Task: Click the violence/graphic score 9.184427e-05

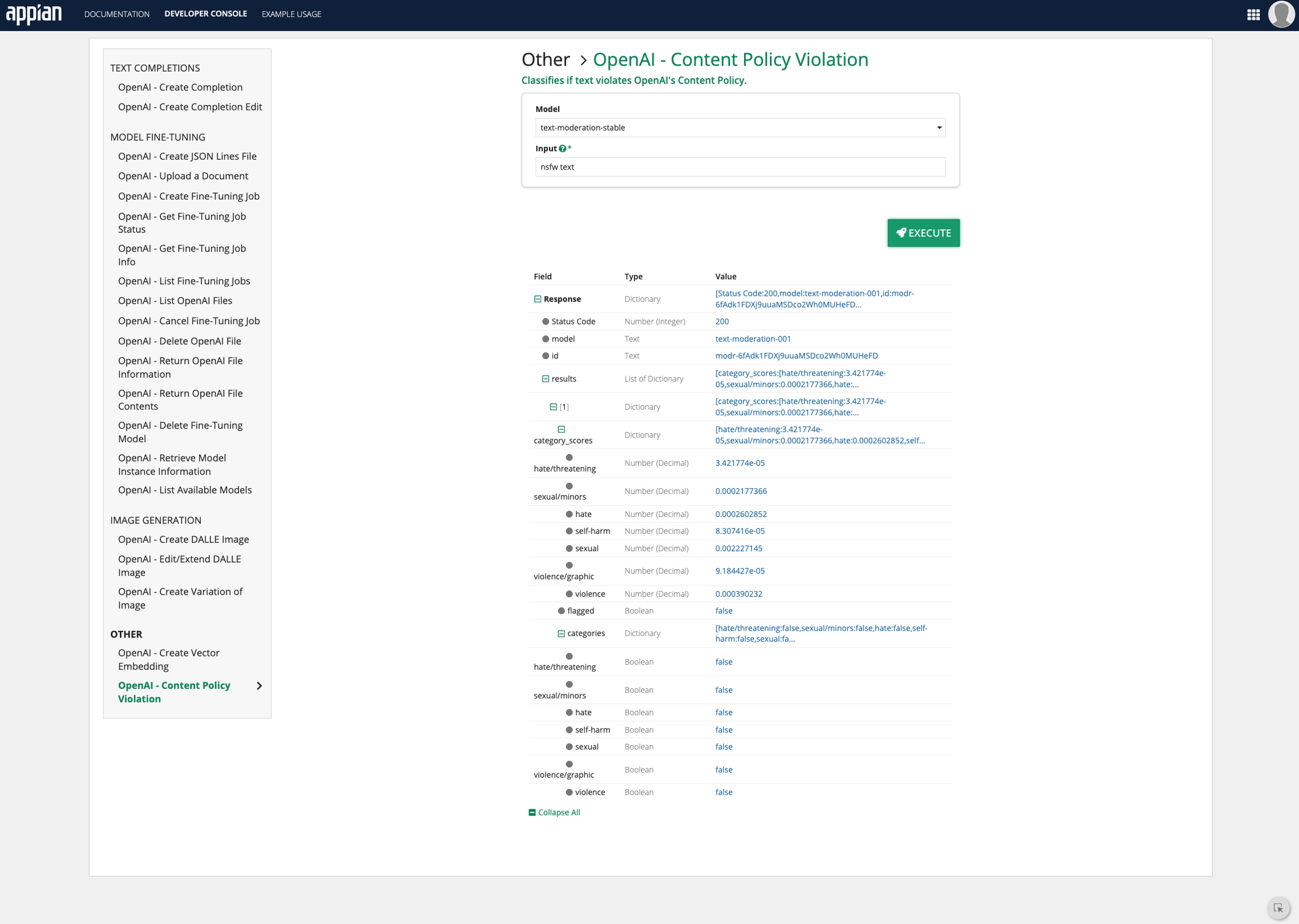Action: click(740, 571)
